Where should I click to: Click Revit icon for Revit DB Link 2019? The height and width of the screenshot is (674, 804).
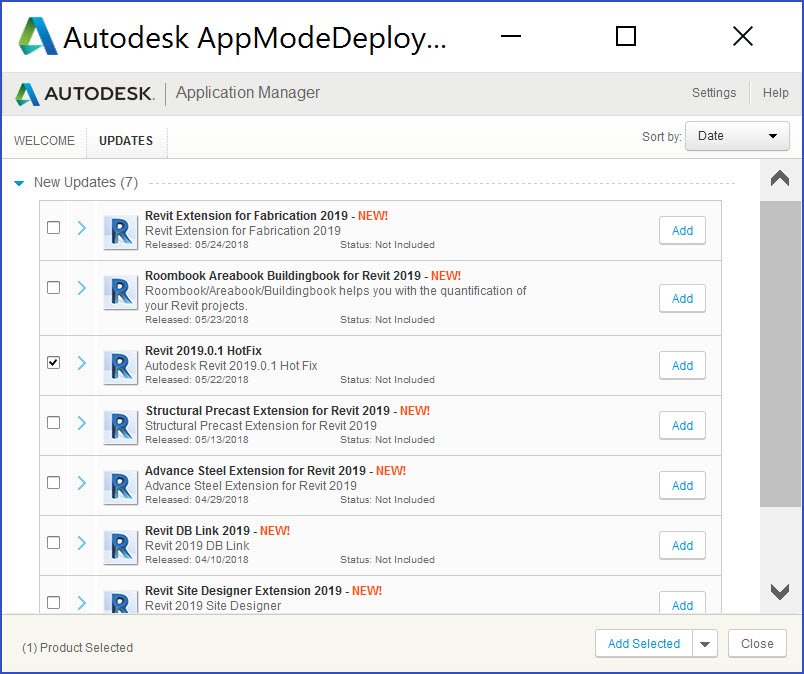[x=120, y=547]
